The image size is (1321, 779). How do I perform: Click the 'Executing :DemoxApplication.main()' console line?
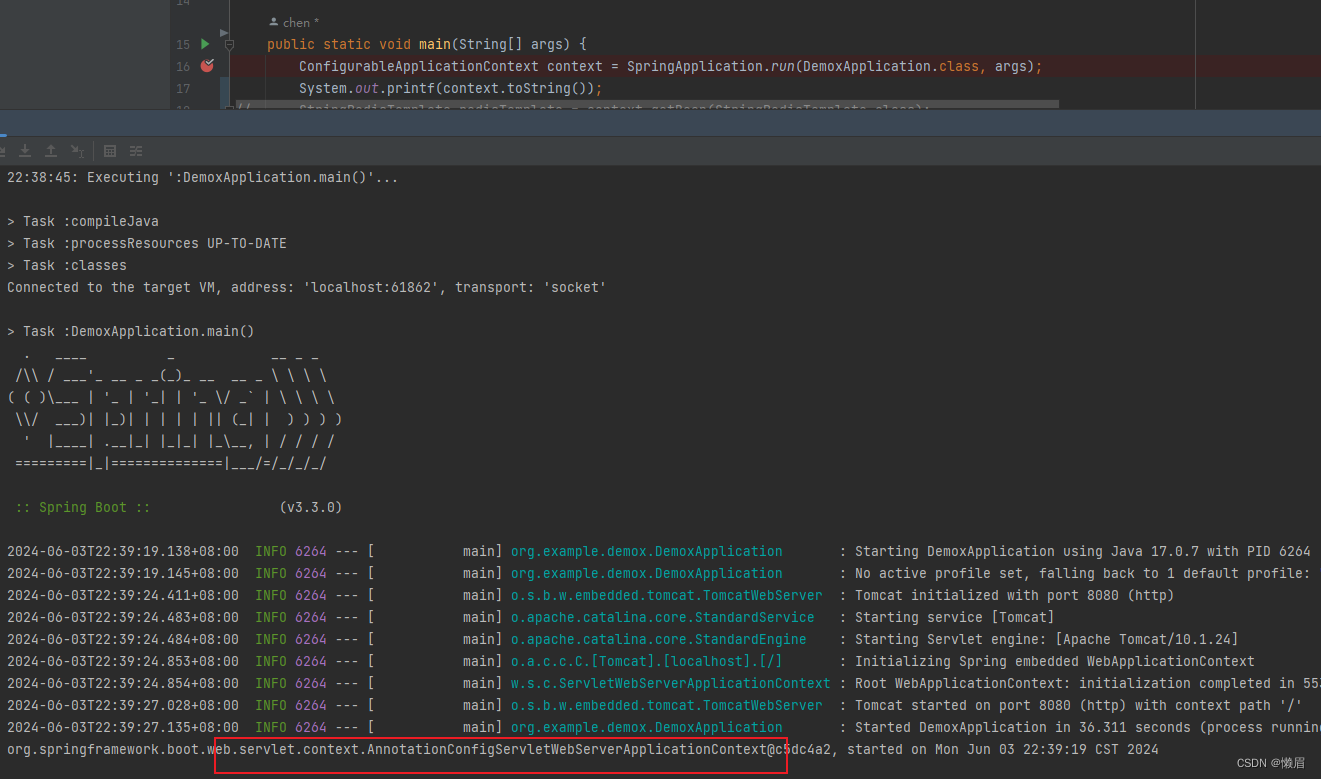(x=203, y=177)
